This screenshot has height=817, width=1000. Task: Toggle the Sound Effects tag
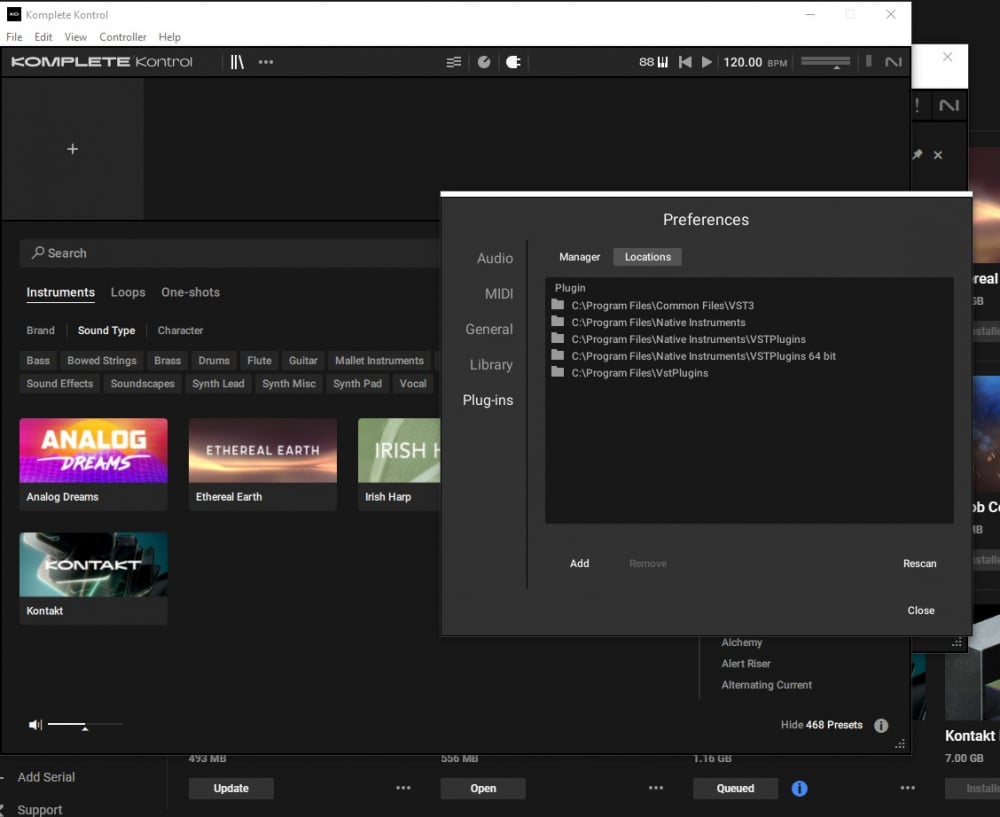click(60, 383)
